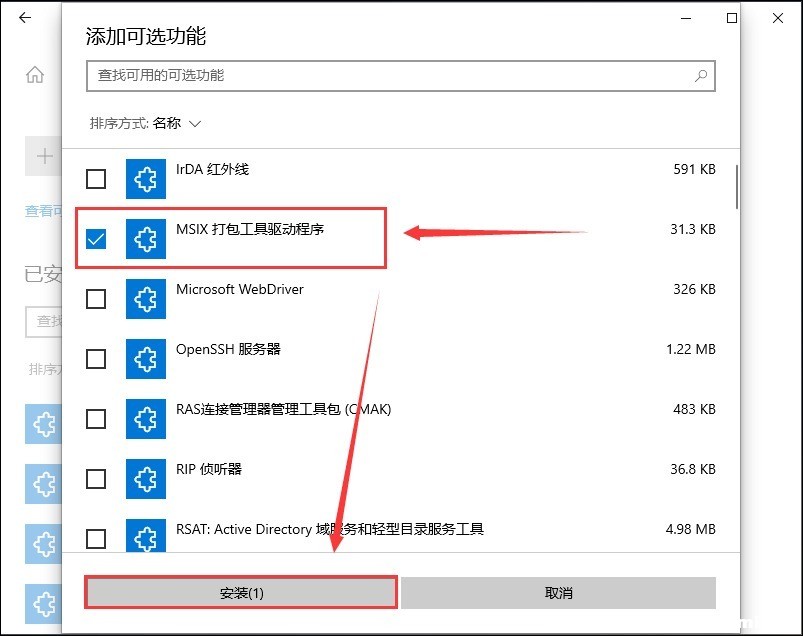Click the RIP 侦听器 feature icon
Viewport: 803px width, 636px height.
pos(146,479)
